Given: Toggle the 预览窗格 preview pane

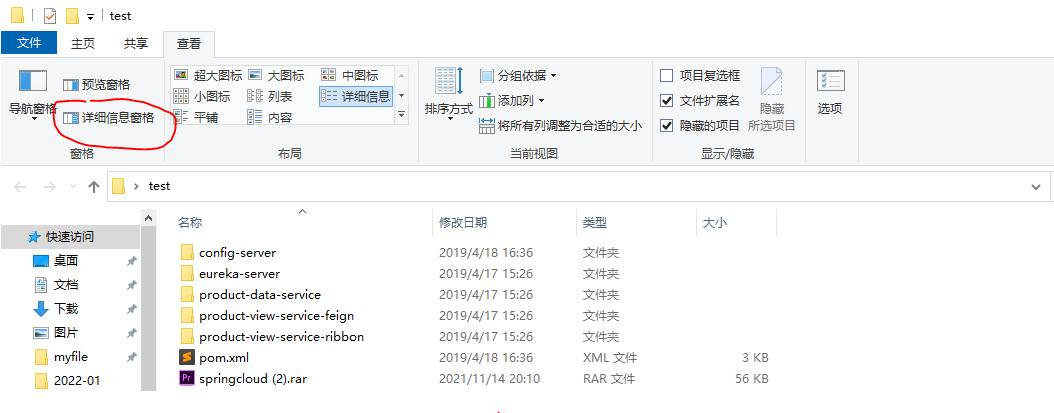Looking at the screenshot, I should pos(96,85).
